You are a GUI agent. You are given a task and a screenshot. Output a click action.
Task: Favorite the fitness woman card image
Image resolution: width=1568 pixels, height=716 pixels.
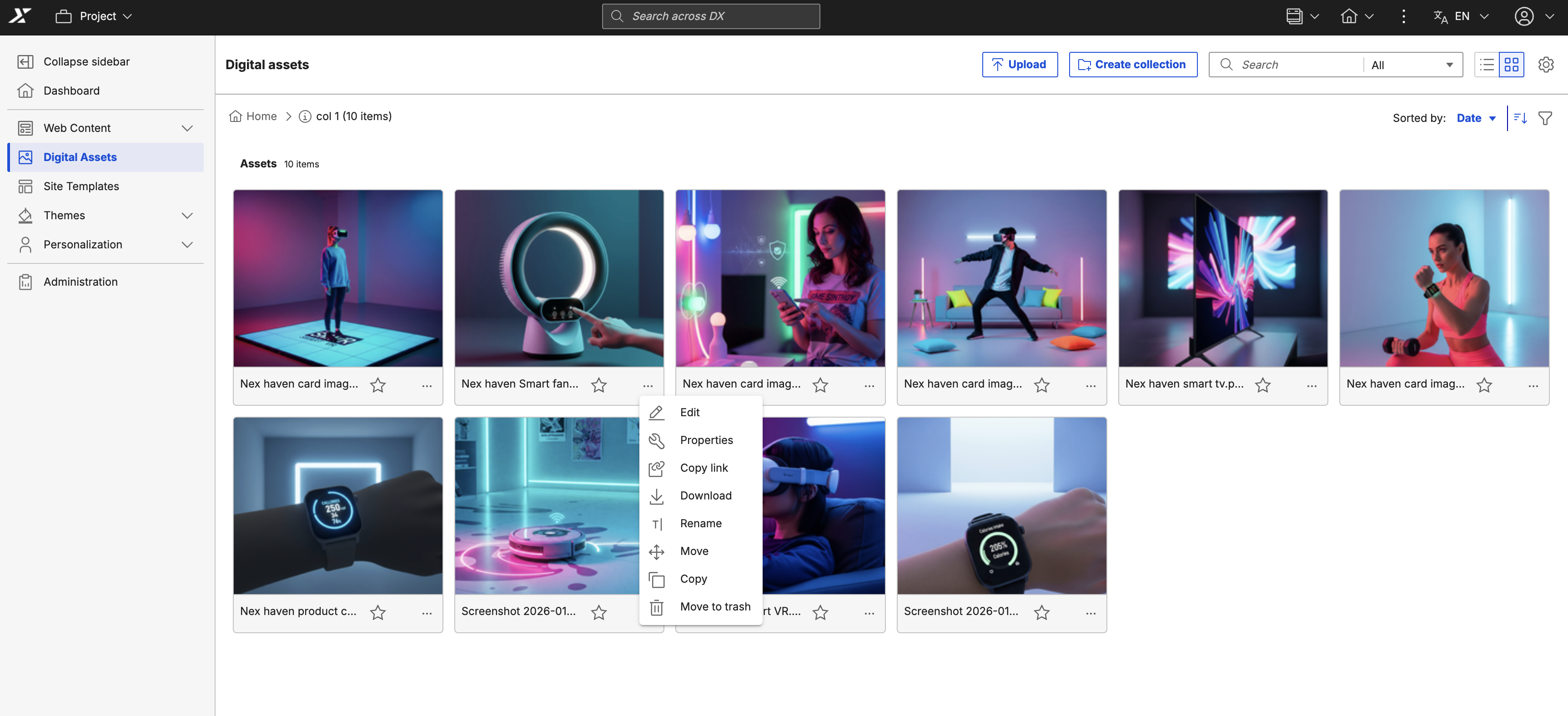(x=1485, y=385)
